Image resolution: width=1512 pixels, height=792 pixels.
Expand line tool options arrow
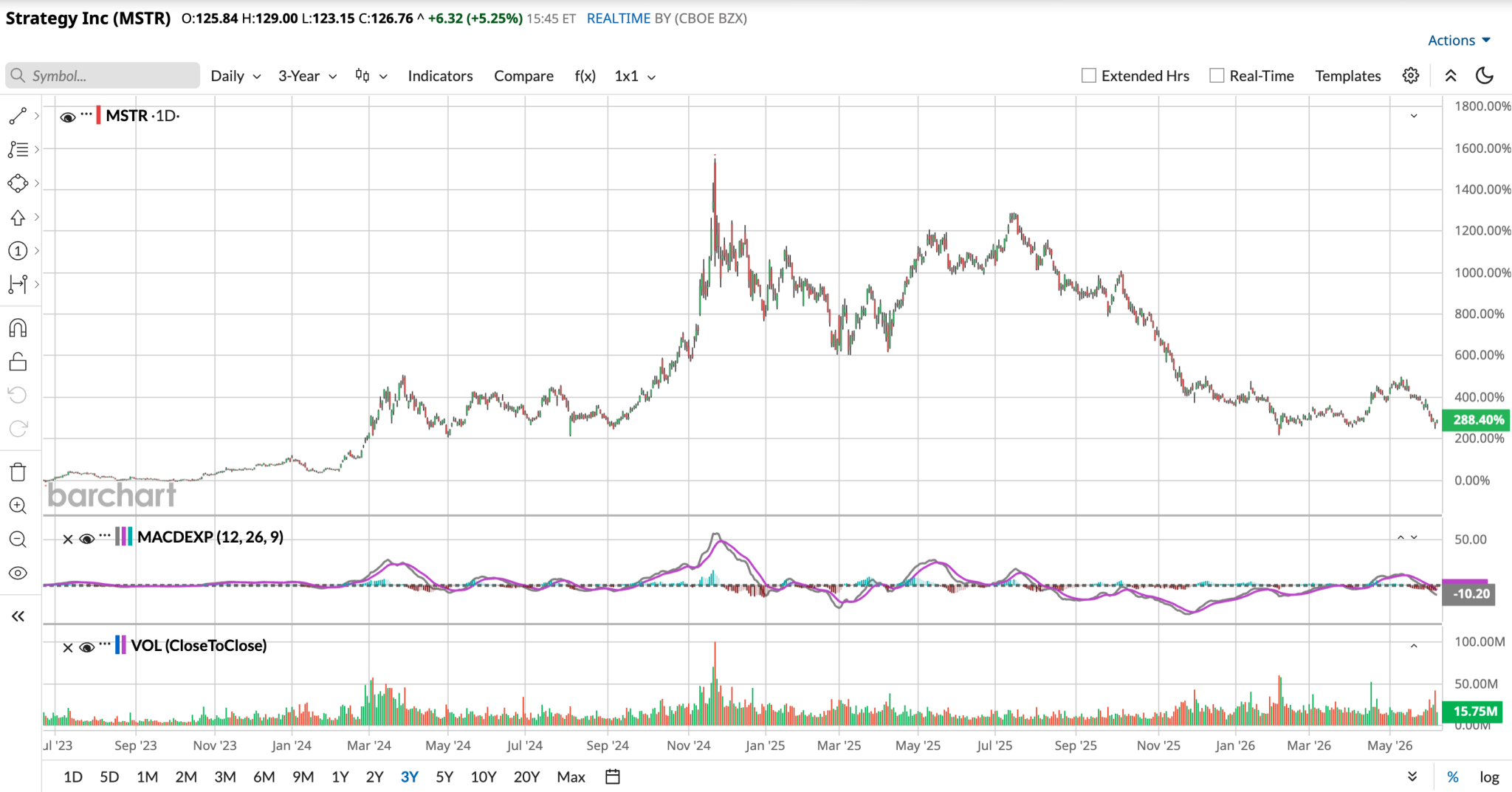(x=37, y=116)
